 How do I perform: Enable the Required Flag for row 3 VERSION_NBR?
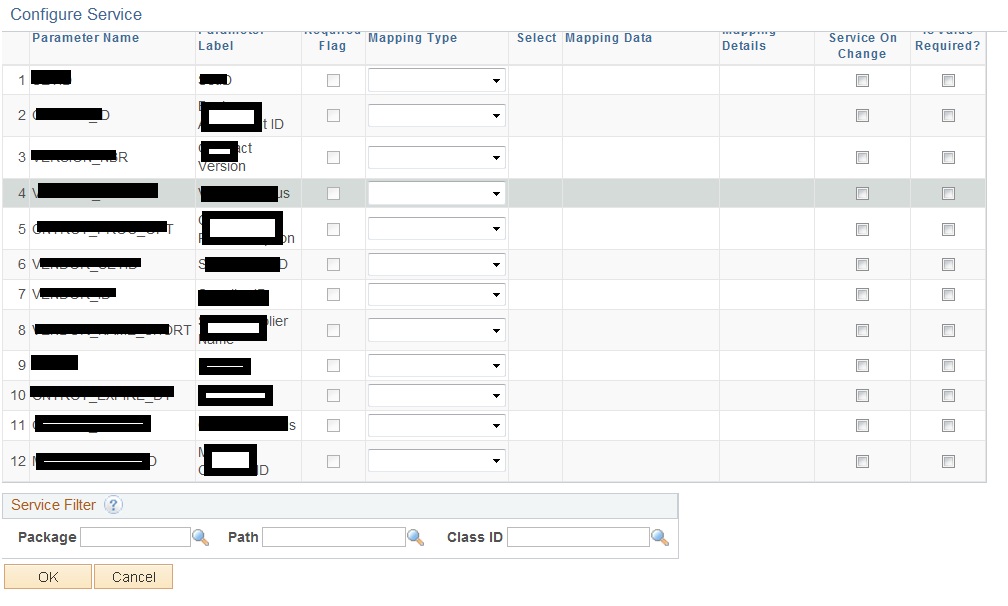click(x=333, y=157)
